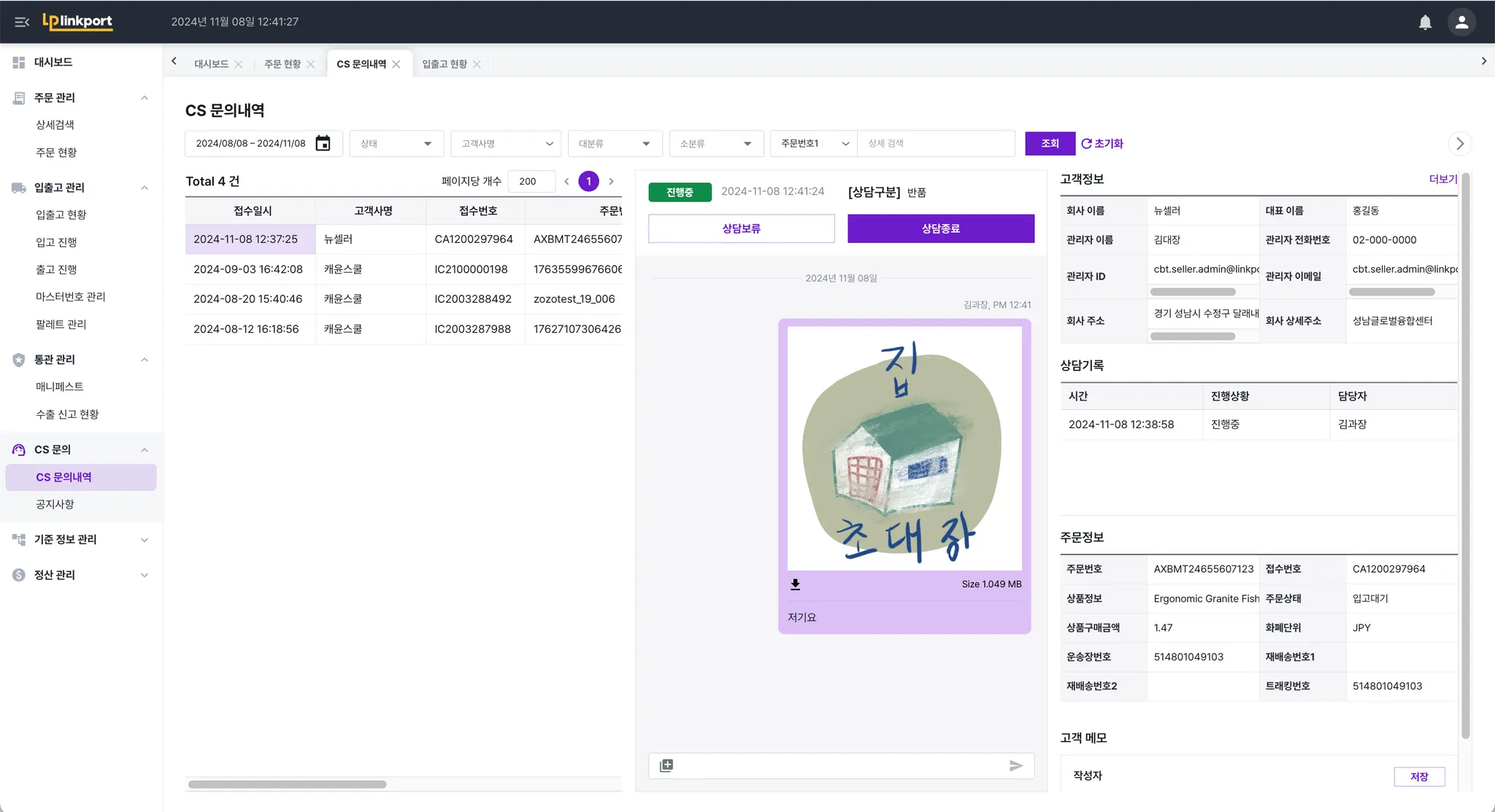The image size is (1495, 812).
Task: Click the notification bell icon
Action: pos(1425,23)
